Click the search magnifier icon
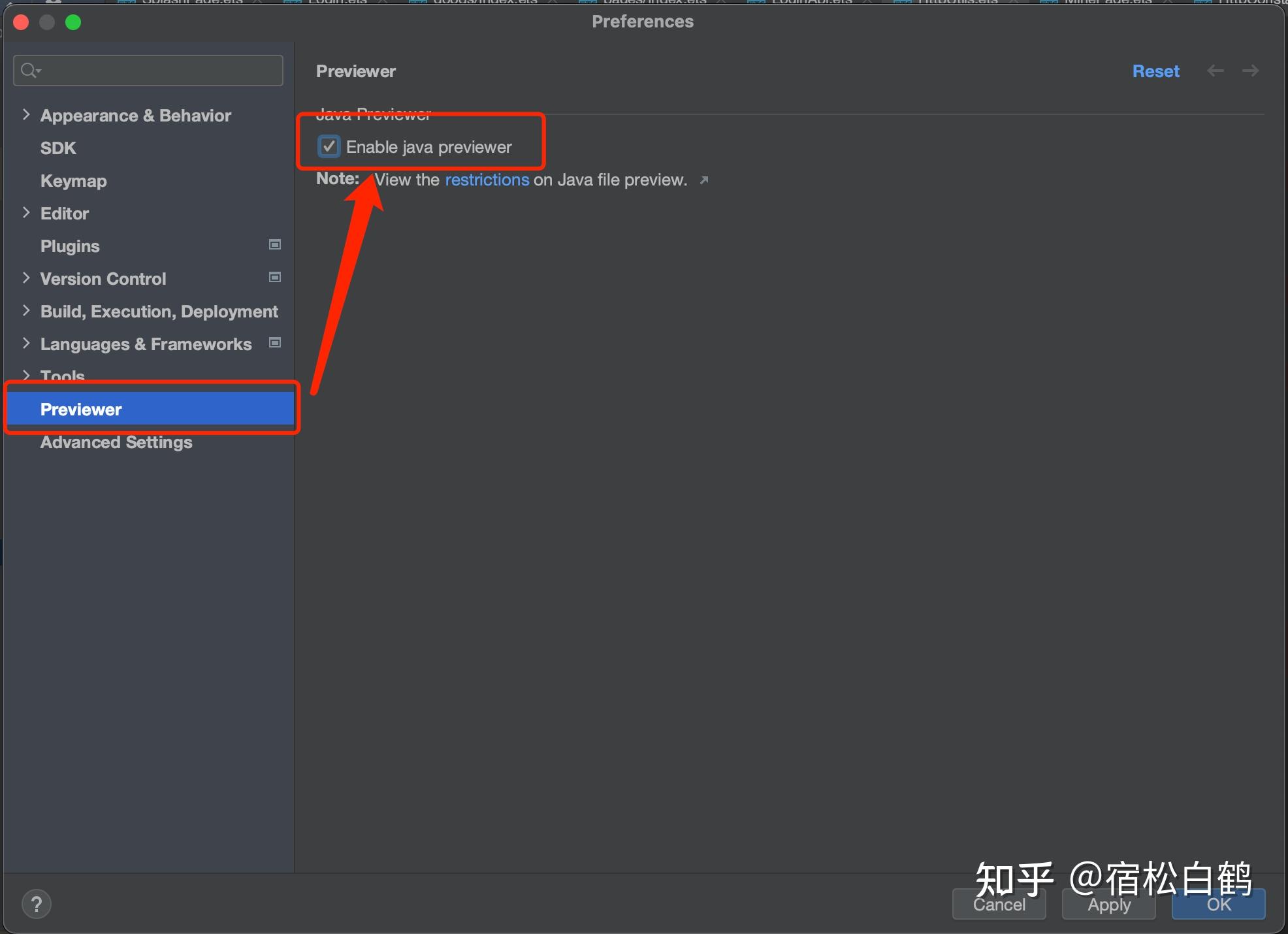 coord(30,71)
